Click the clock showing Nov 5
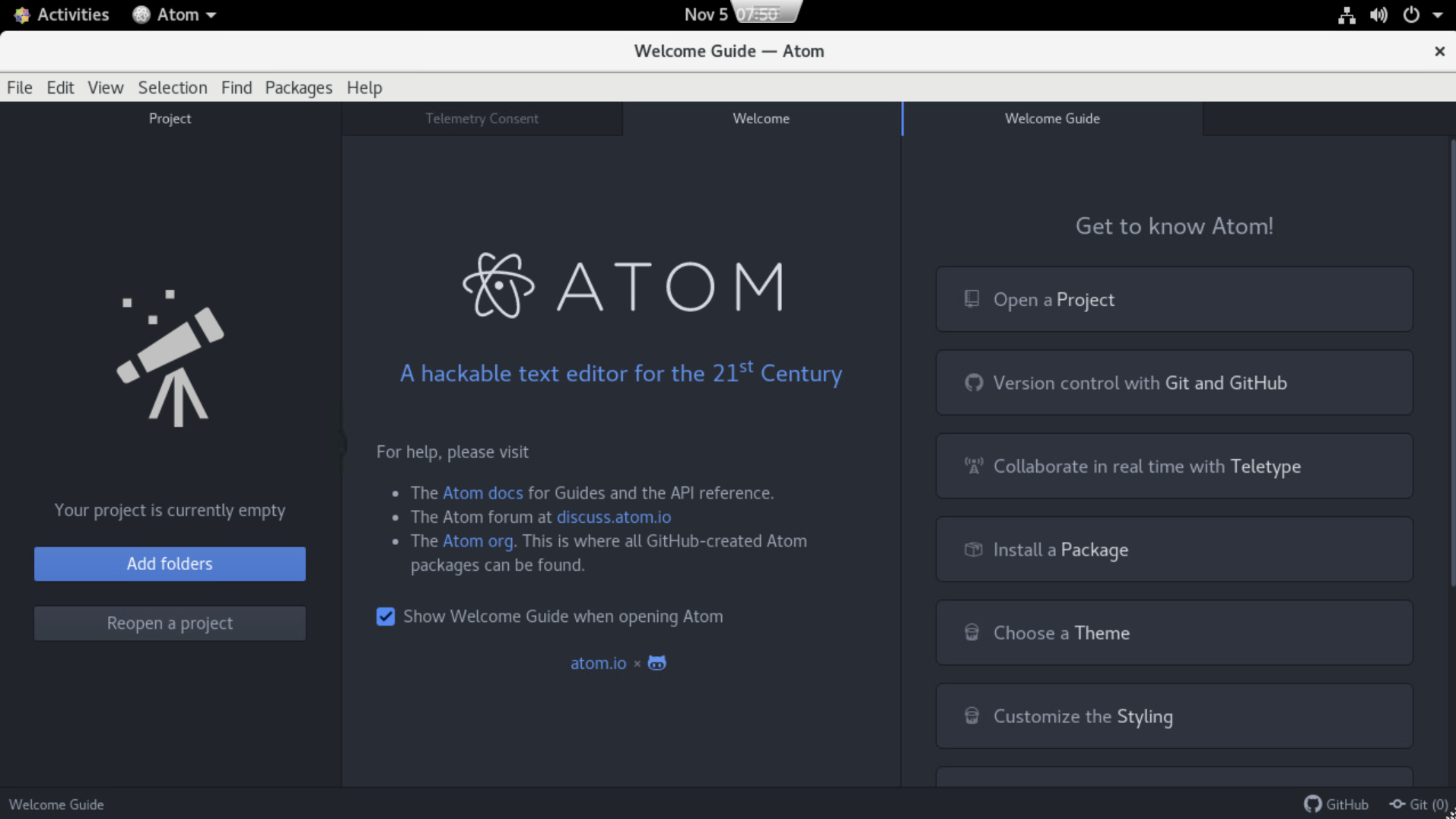This screenshot has width=1456, height=819. (732, 14)
